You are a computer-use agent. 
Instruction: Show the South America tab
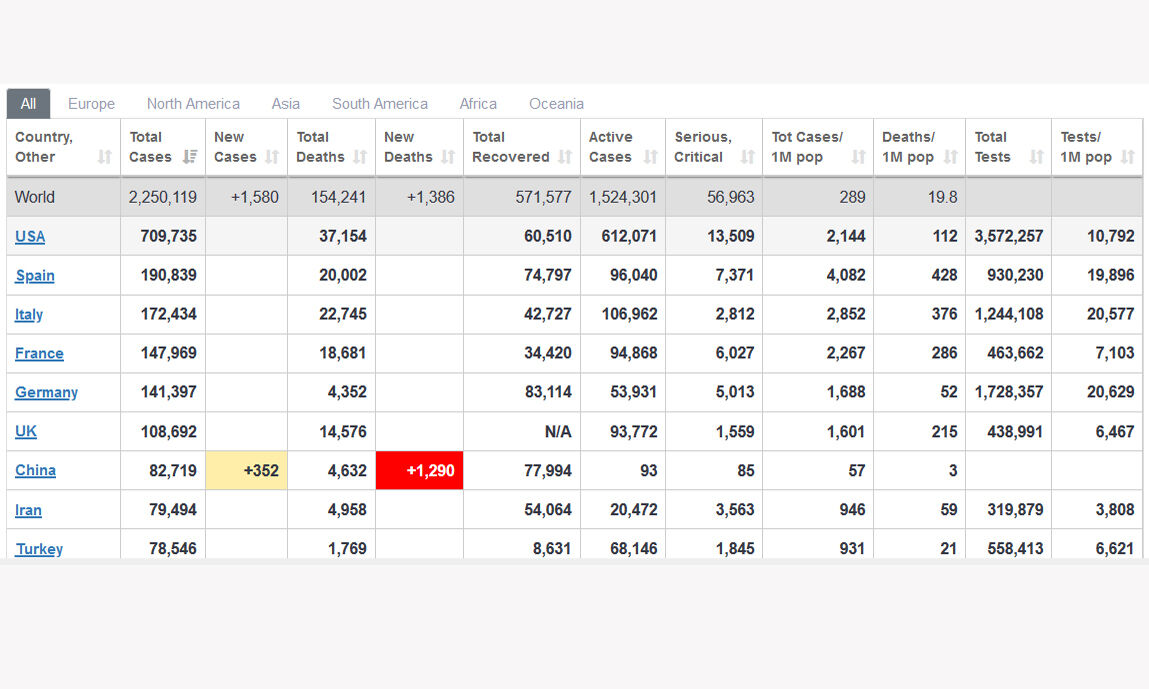pyautogui.click(x=379, y=104)
